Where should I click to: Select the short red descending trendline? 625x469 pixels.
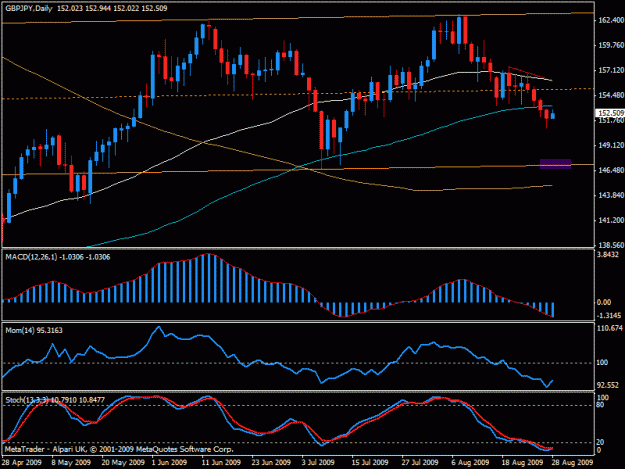point(528,73)
